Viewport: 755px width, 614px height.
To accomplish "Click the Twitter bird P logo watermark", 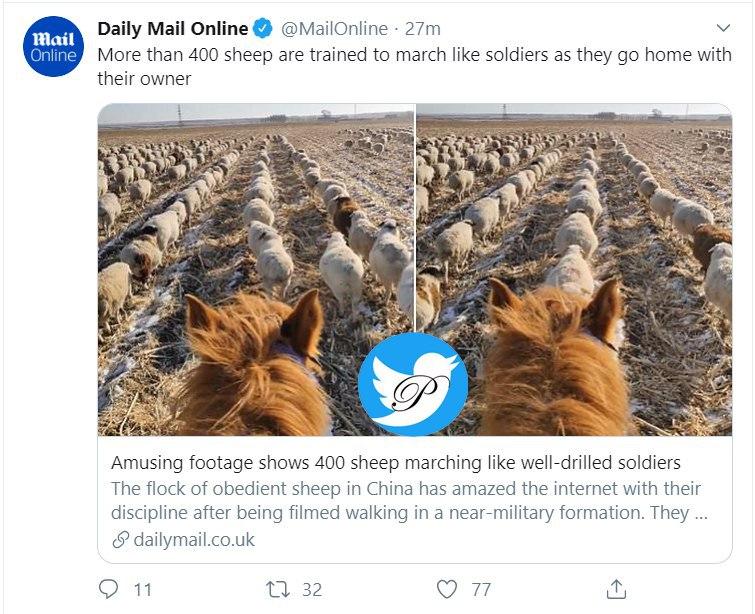I will point(413,384).
